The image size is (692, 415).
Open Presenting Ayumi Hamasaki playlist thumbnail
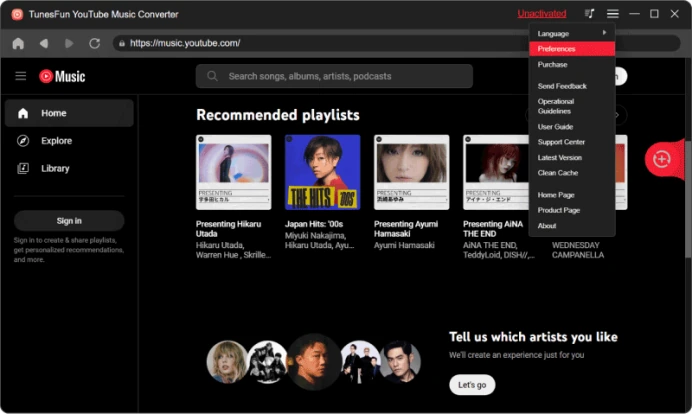tap(412, 172)
